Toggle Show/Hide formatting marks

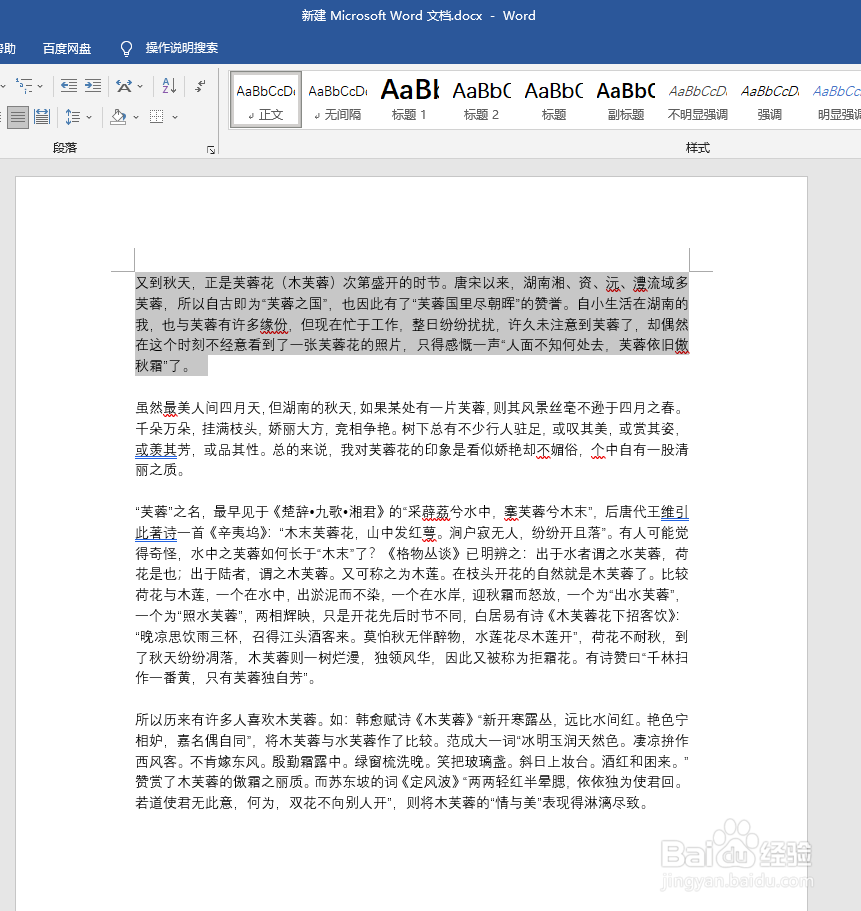pos(200,87)
